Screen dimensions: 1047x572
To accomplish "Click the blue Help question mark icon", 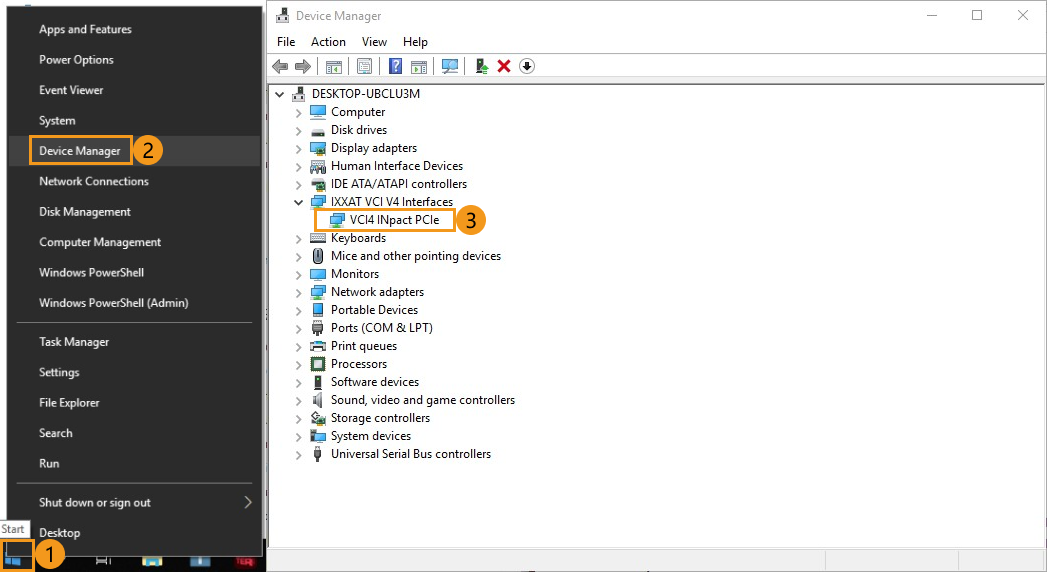I will point(395,66).
